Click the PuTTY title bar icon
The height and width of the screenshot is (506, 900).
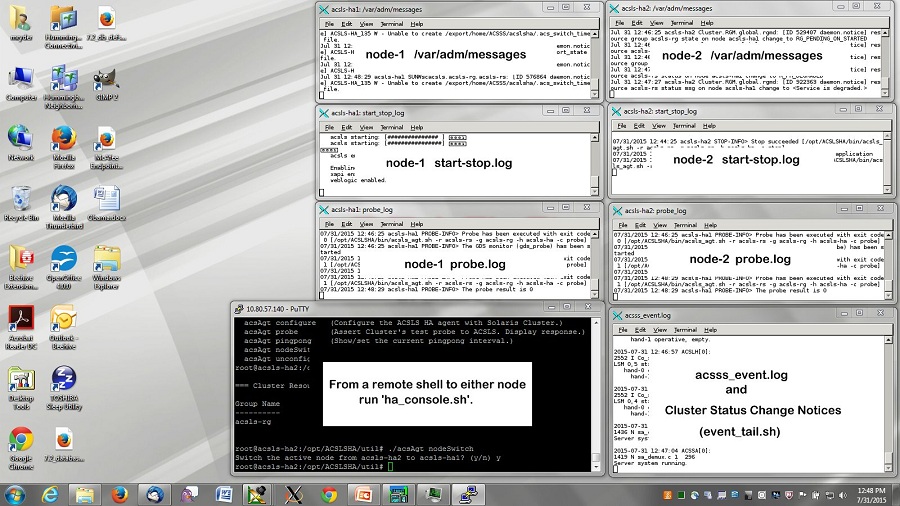pos(239,309)
